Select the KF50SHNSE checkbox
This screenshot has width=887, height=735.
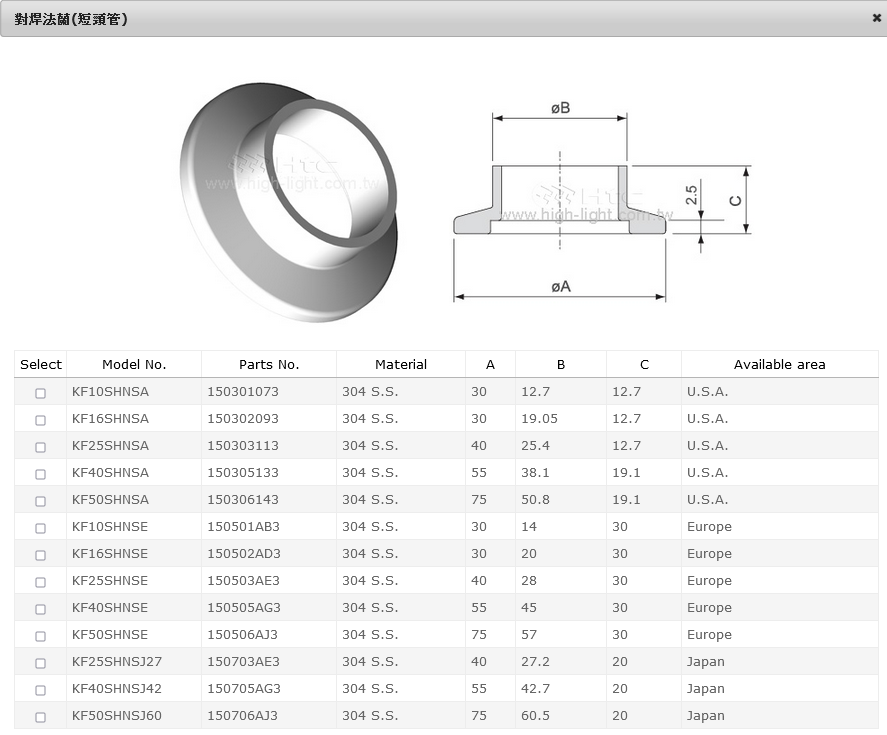41,636
